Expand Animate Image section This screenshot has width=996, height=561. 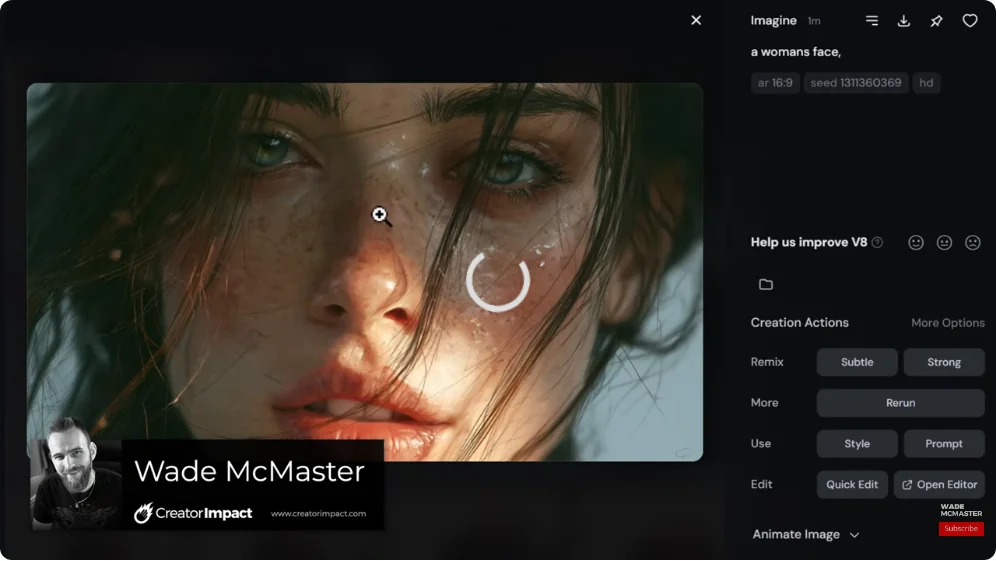805,534
